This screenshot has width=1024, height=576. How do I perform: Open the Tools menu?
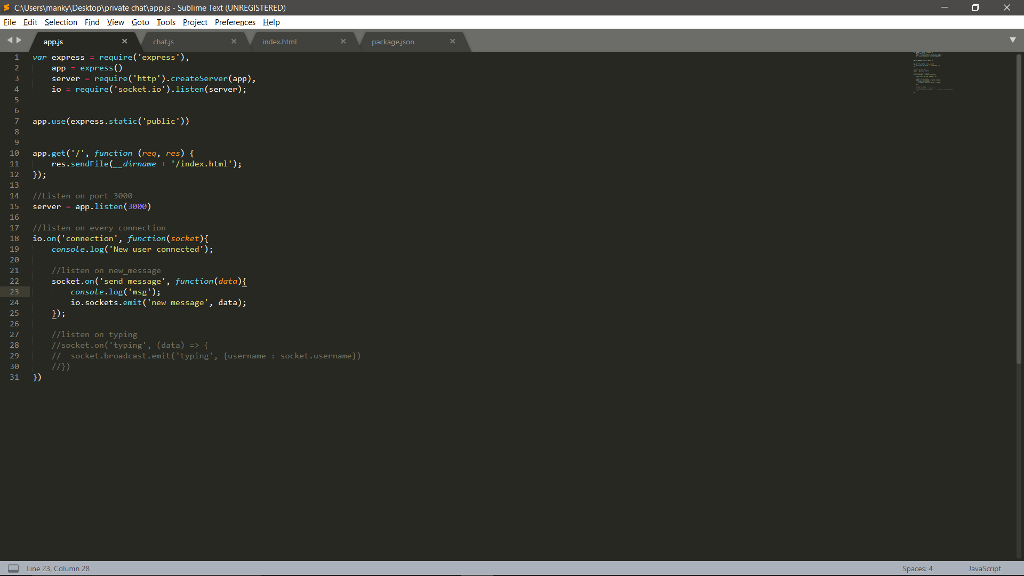click(166, 21)
